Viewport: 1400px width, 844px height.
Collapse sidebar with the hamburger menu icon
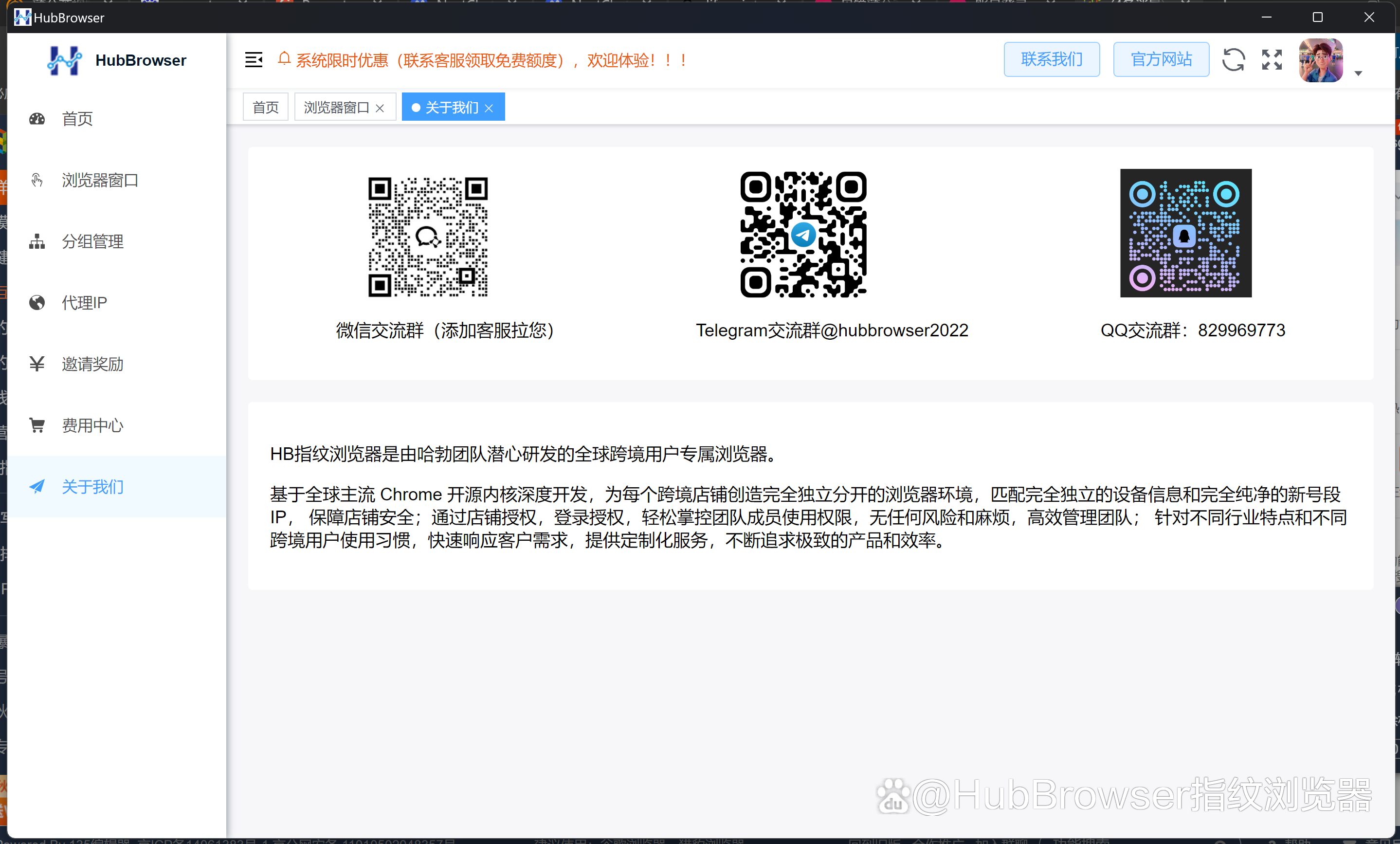(254, 60)
